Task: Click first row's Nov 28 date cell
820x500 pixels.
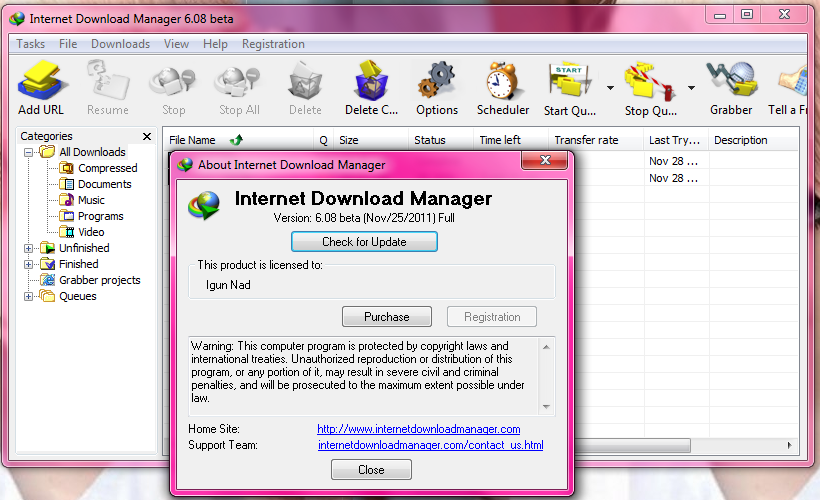Action: pyautogui.click(x=673, y=162)
